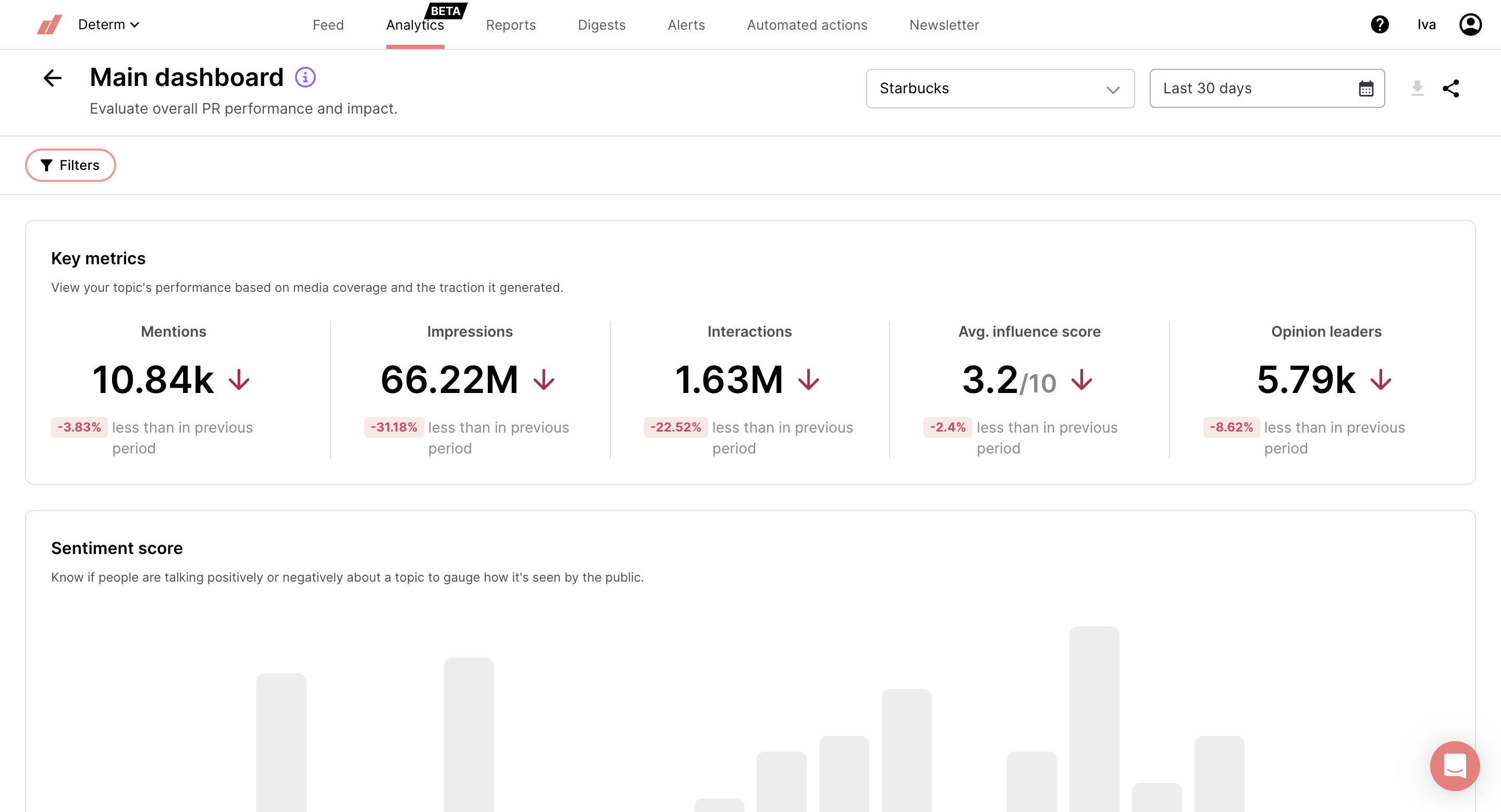Click the filter icon to open filters
Image resolution: width=1501 pixels, height=812 pixels.
(45, 165)
